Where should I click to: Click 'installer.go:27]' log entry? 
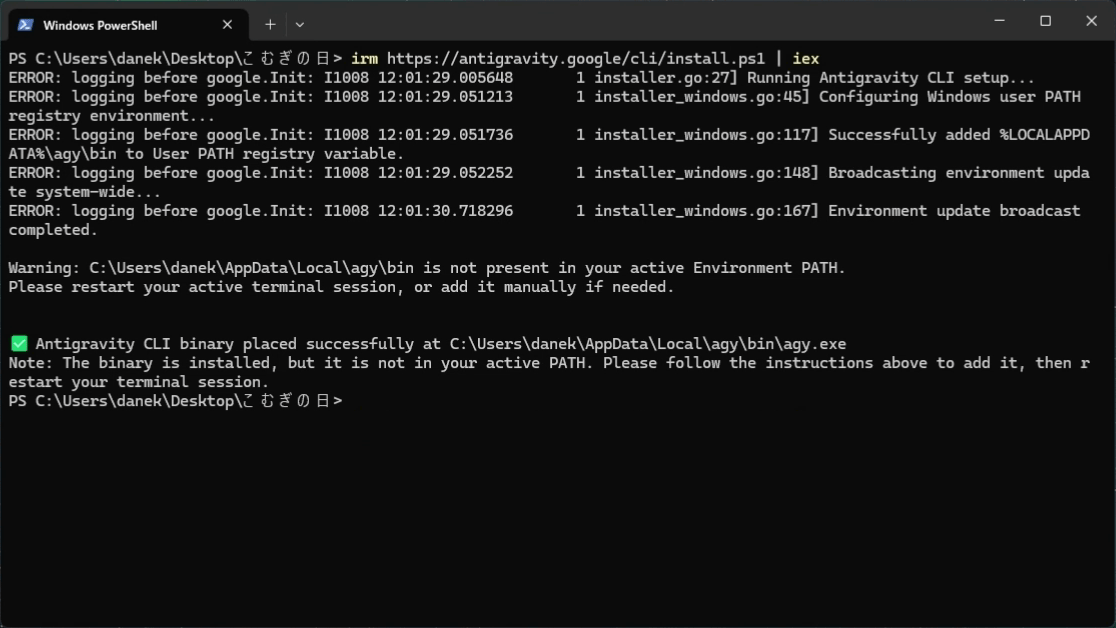click(x=665, y=78)
